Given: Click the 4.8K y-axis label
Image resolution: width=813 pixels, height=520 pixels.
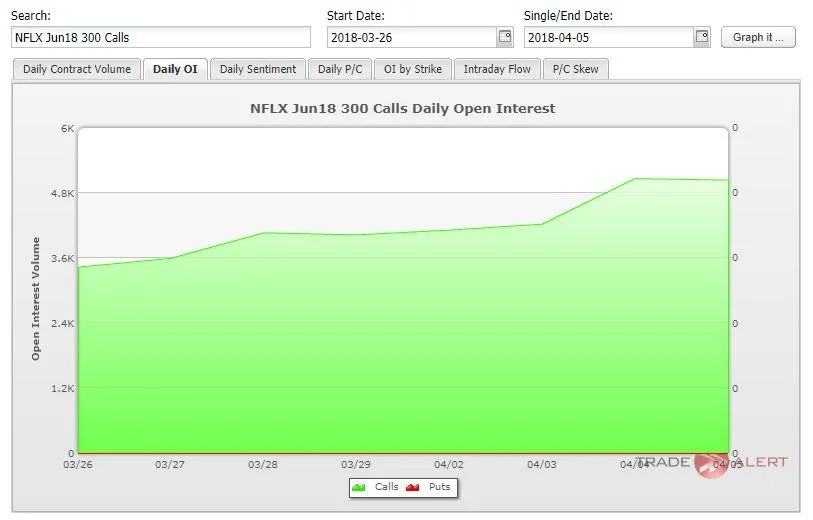Looking at the screenshot, I should point(63,193).
